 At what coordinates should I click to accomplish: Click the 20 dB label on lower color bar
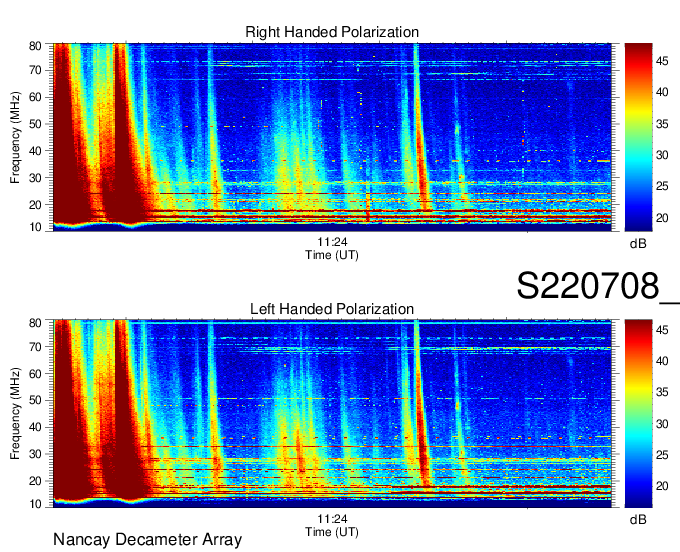(x=662, y=486)
